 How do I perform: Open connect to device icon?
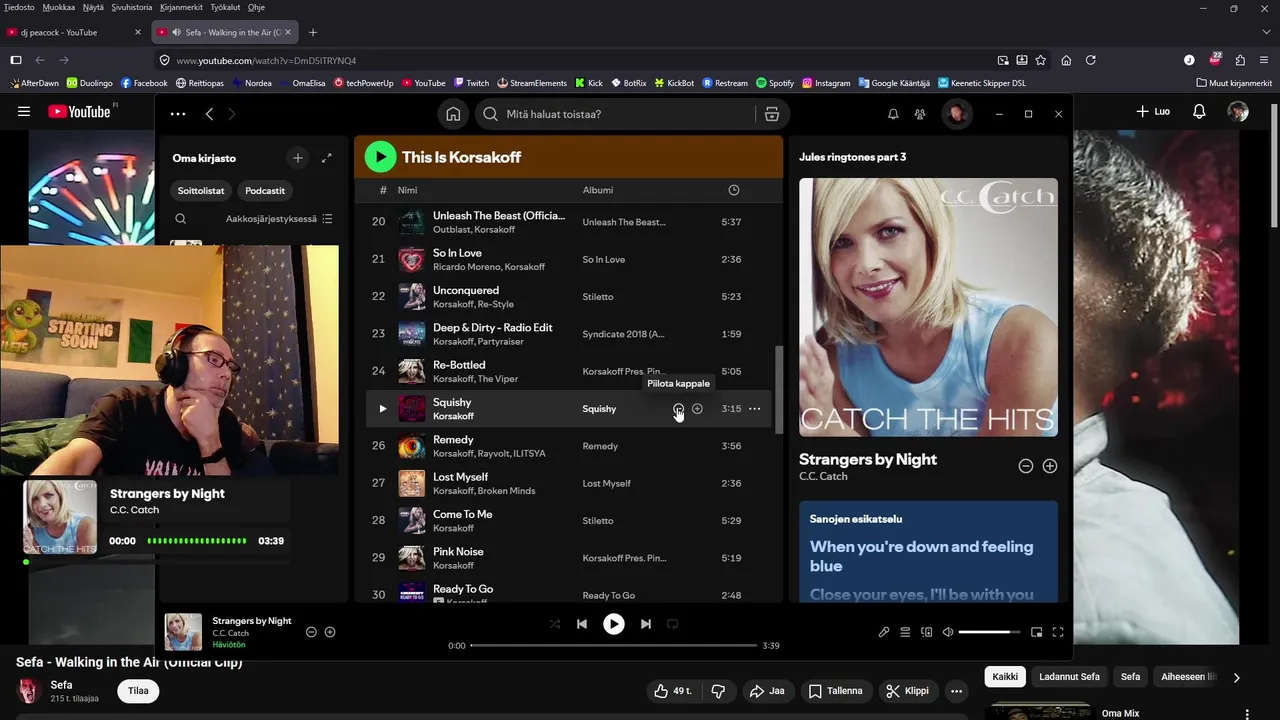coord(927,632)
